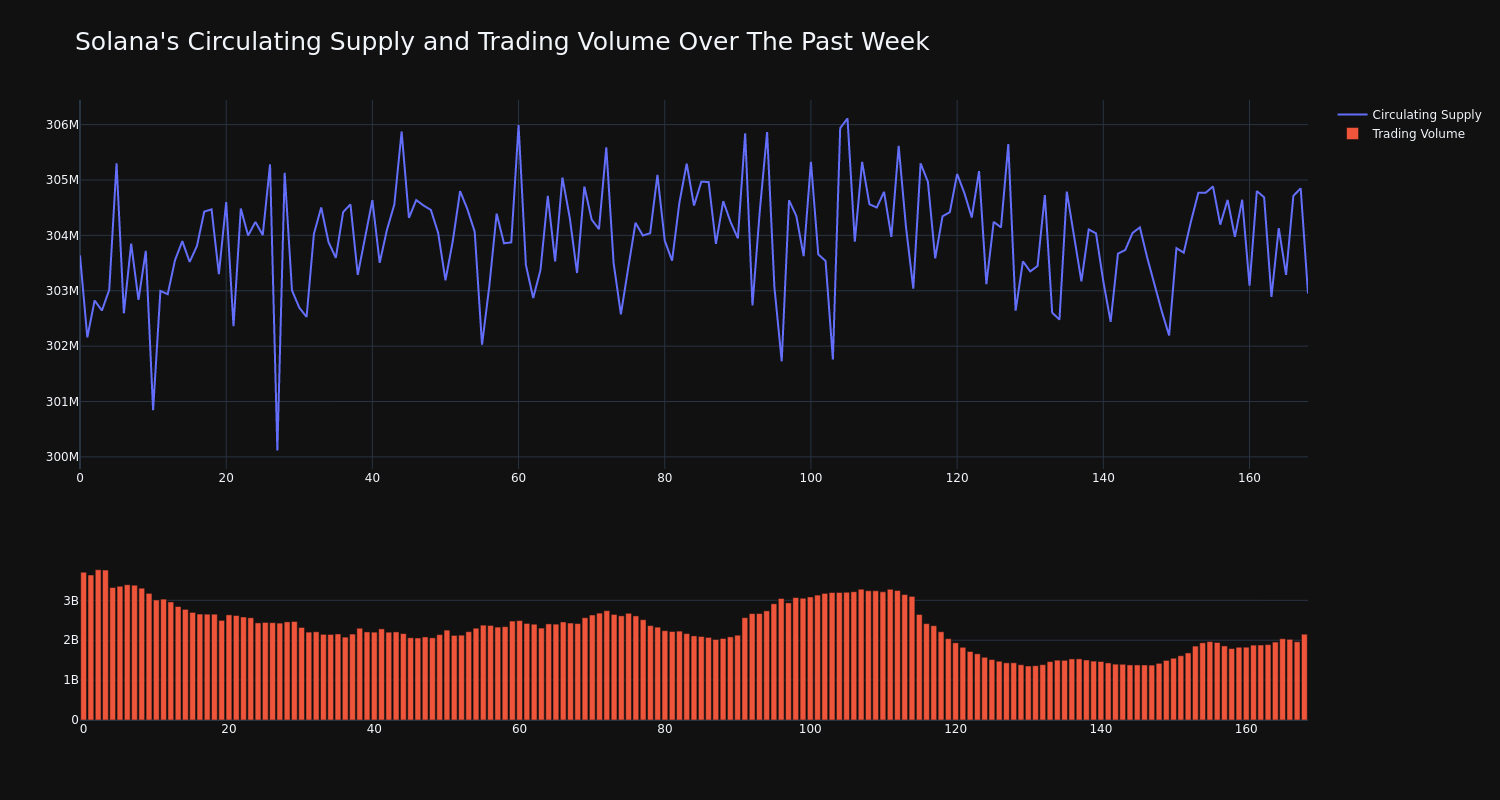
Task: Click the blue Circulating Supply legend line
Action: (1352, 115)
